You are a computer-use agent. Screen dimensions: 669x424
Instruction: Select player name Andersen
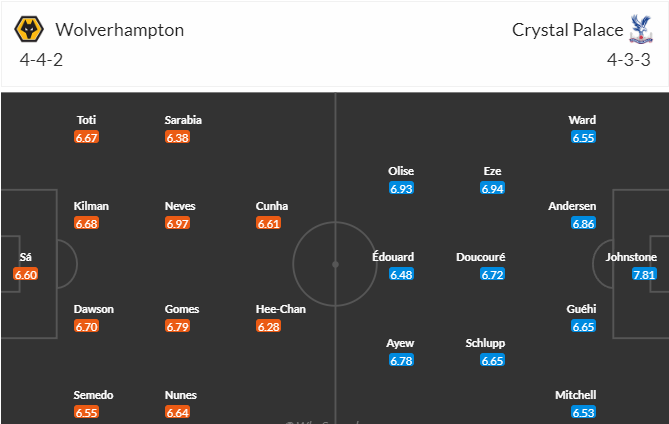pyautogui.click(x=572, y=206)
